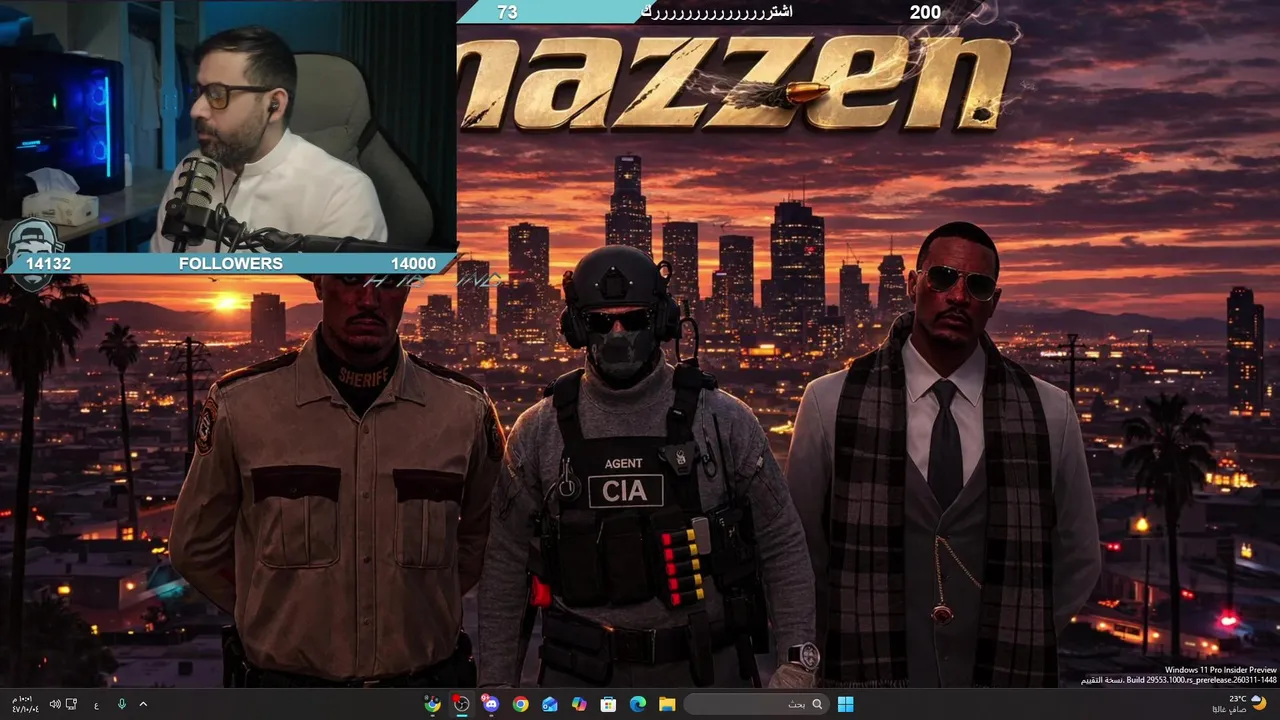Image resolution: width=1280 pixels, height=720 pixels.
Task: Expand the hidden tray icons chevron
Action: pos(143,704)
